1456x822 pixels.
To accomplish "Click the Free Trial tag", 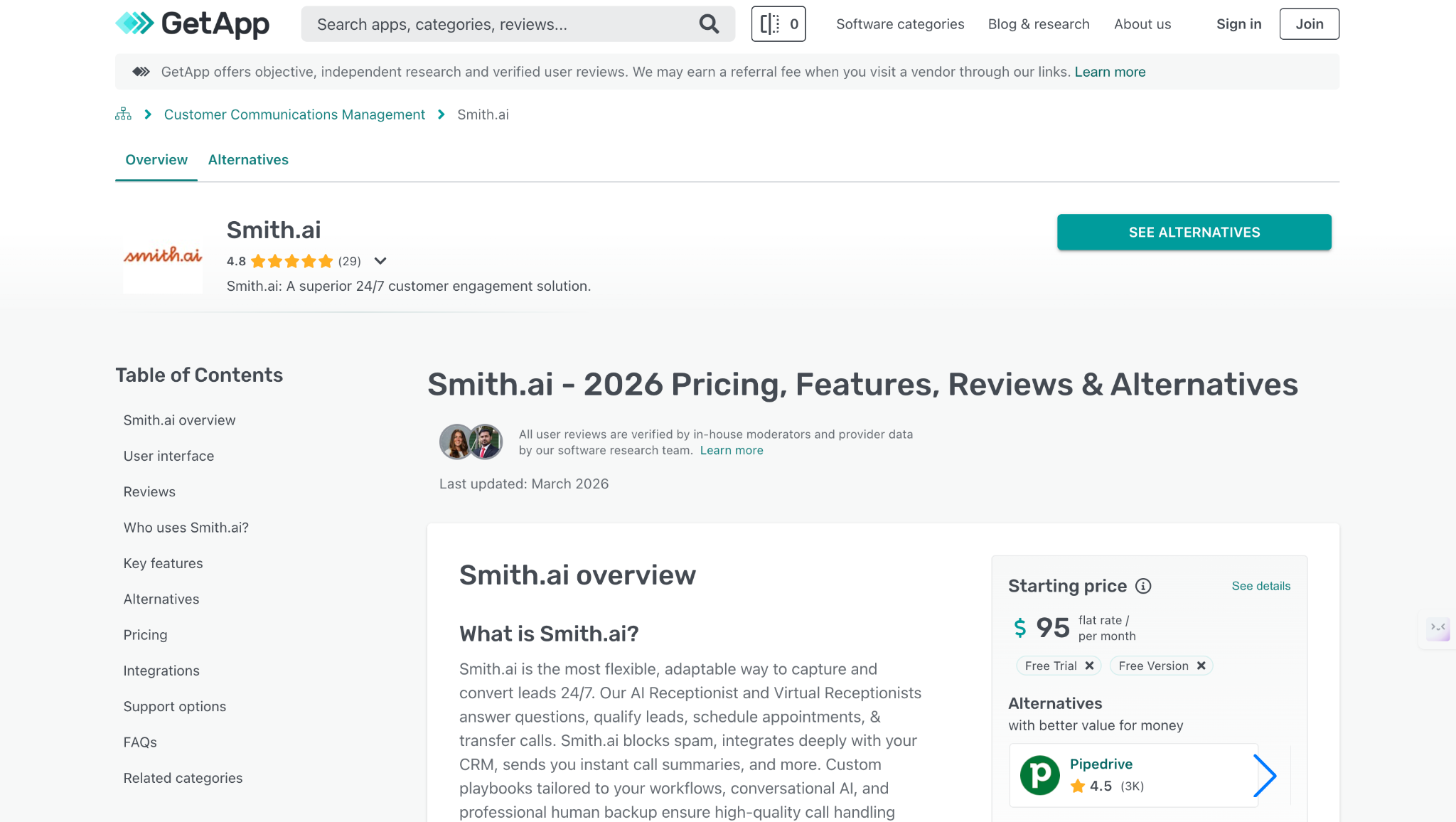I will 1059,666.
